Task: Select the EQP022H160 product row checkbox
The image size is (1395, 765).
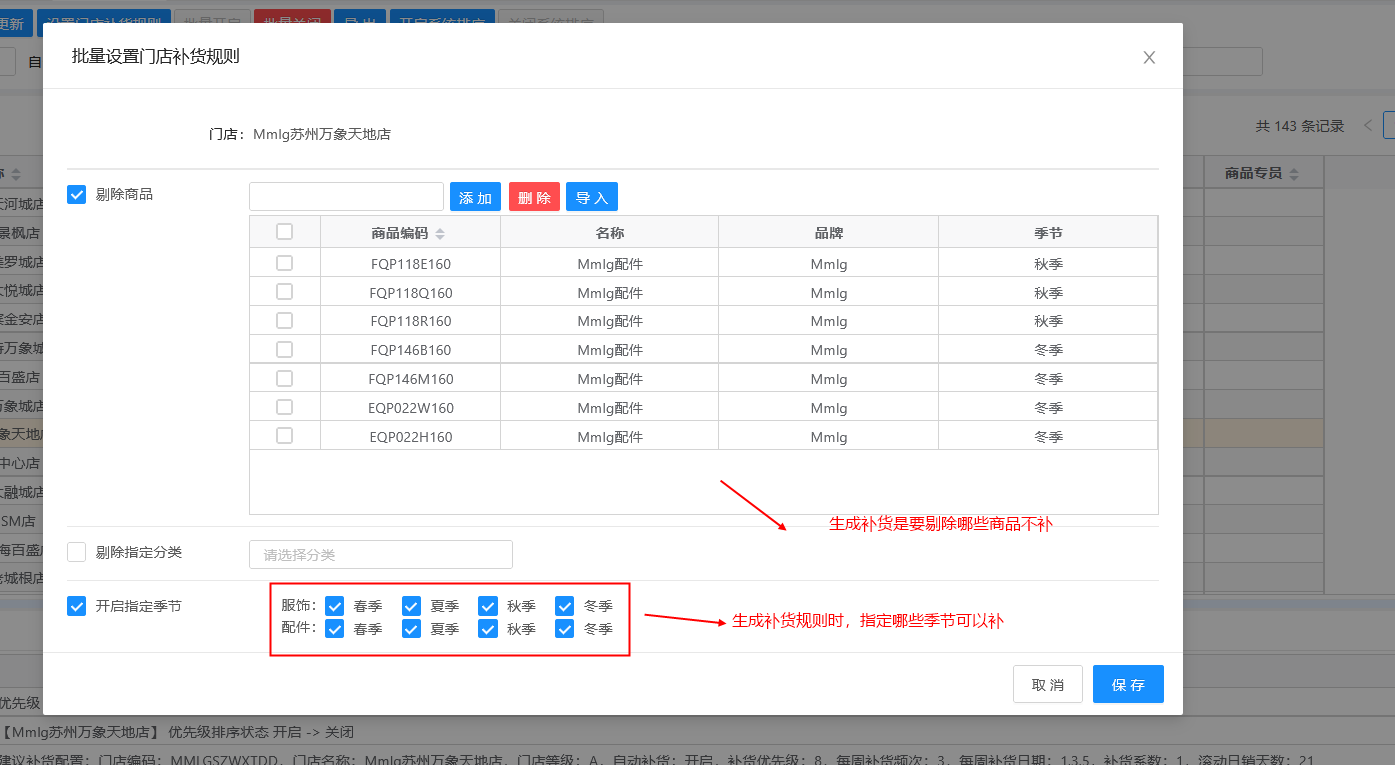Action: tap(285, 436)
